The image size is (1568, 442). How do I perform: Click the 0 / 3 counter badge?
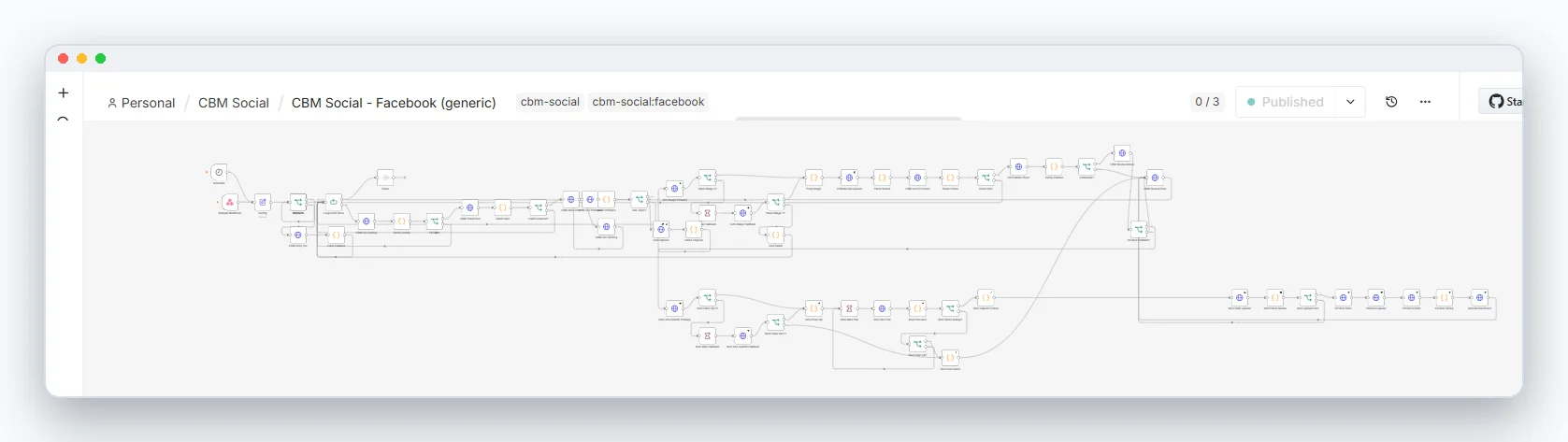pyautogui.click(x=1207, y=102)
